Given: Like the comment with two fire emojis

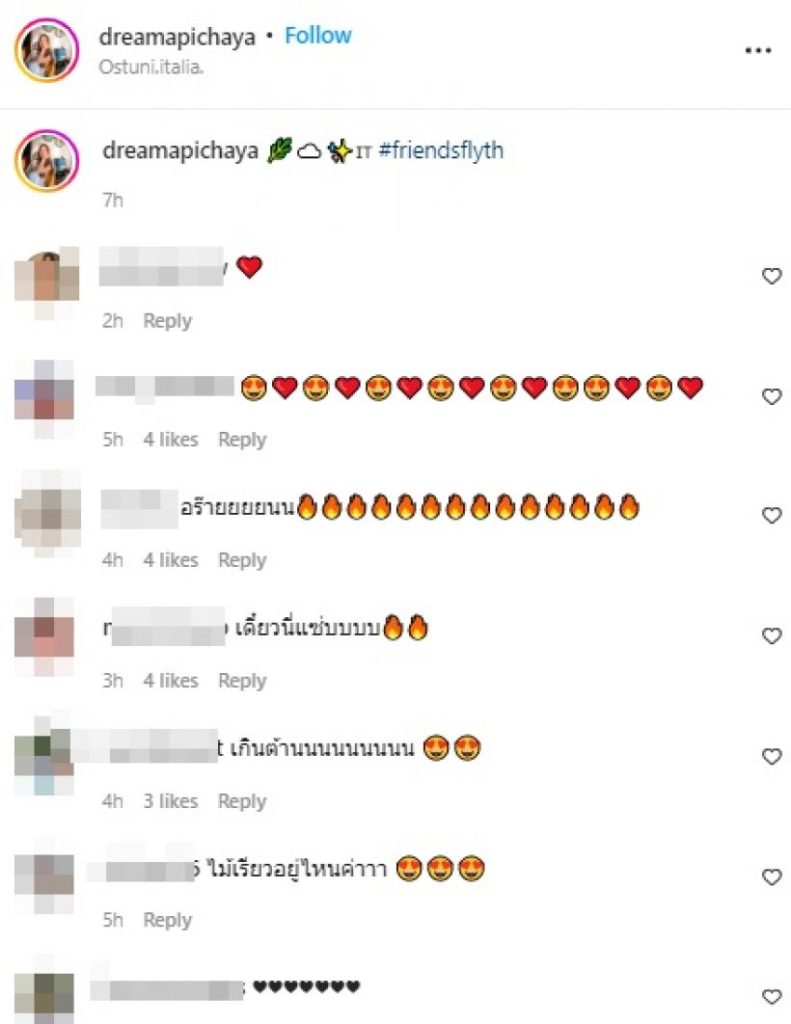Looking at the screenshot, I should click(771, 636).
